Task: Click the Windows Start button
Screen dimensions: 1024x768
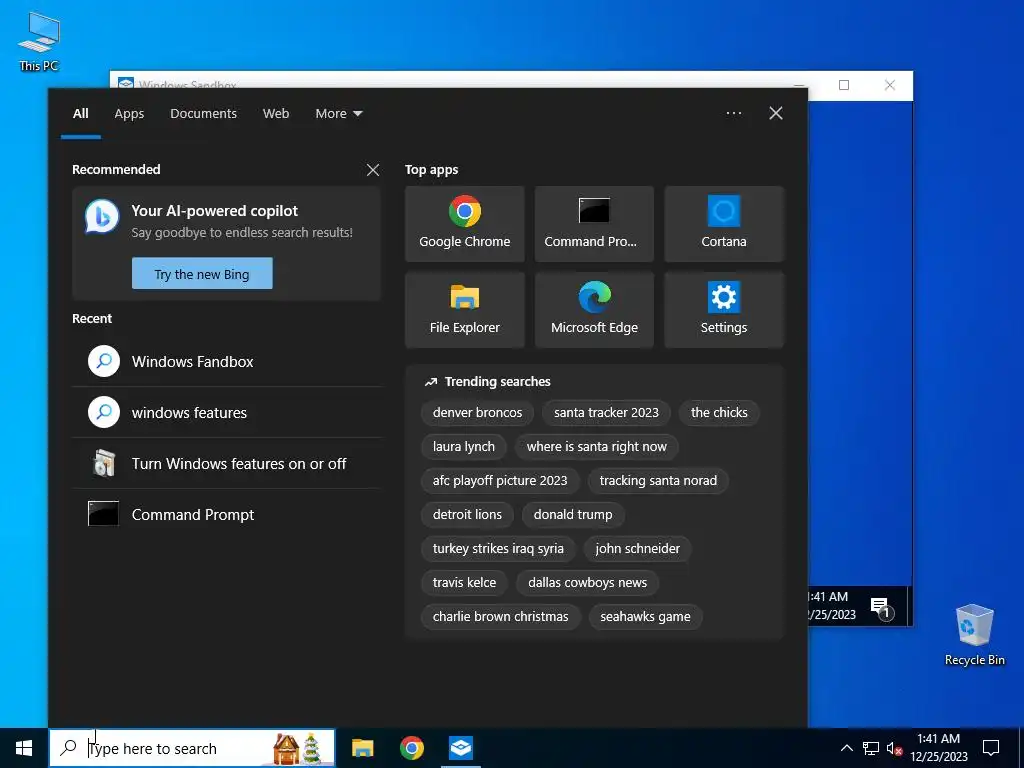Action: [24, 748]
